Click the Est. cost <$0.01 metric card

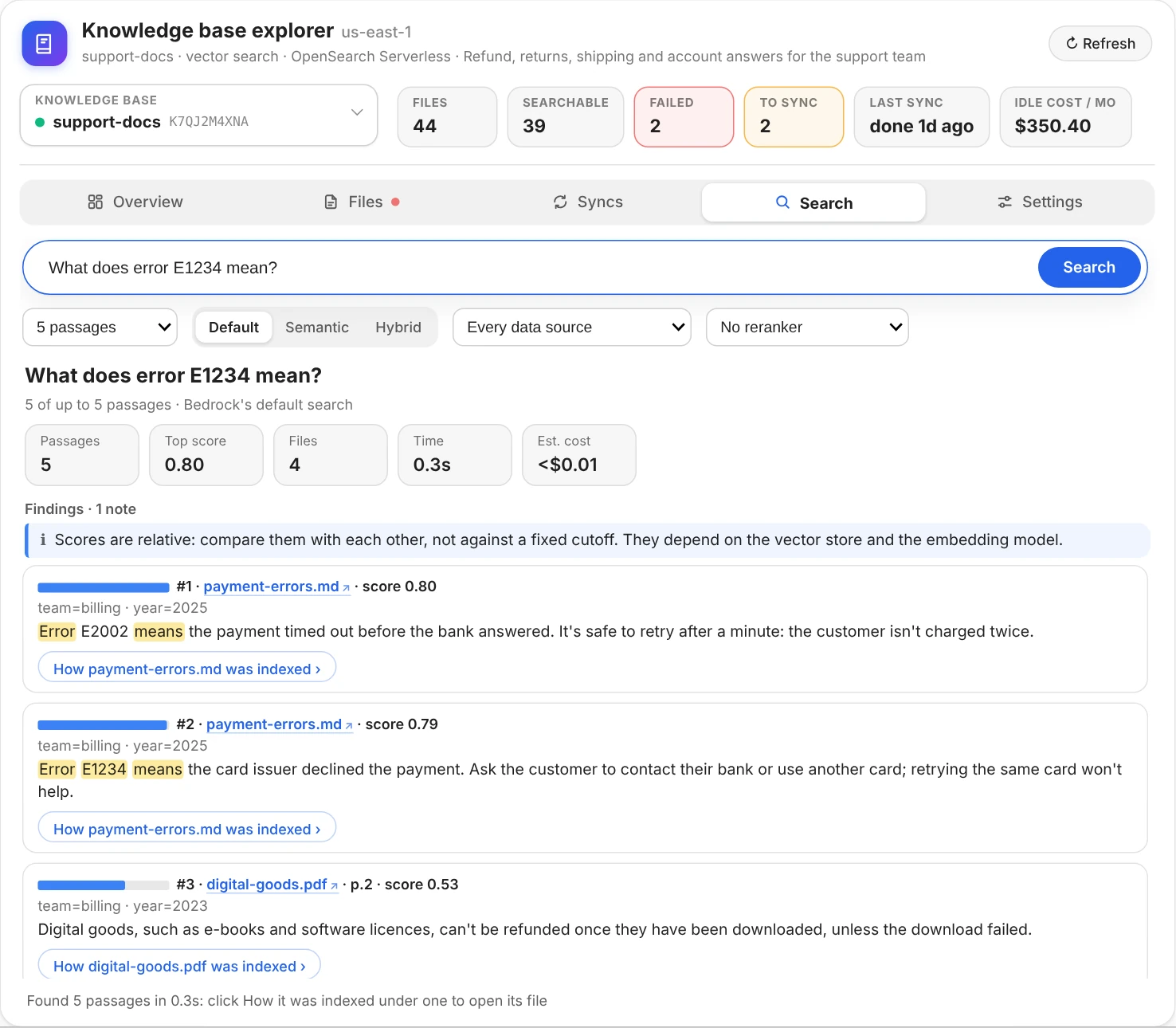(579, 455)
